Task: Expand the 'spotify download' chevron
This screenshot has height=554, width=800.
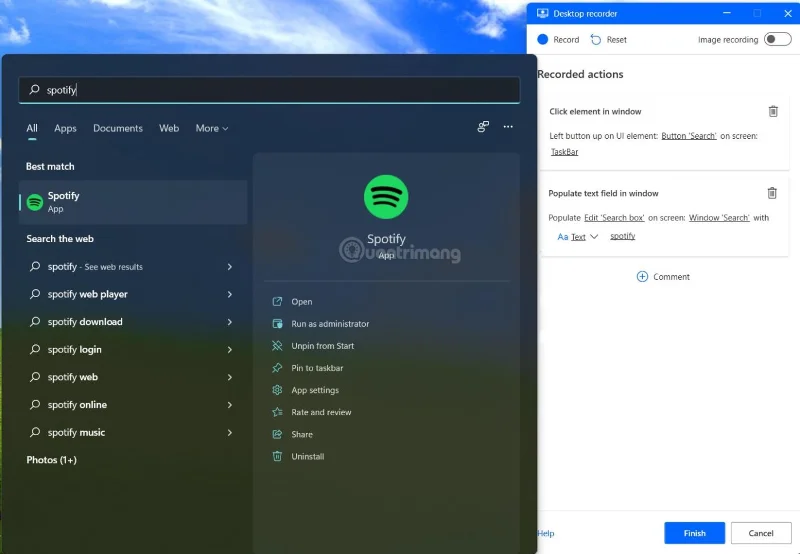Action: 230,322
